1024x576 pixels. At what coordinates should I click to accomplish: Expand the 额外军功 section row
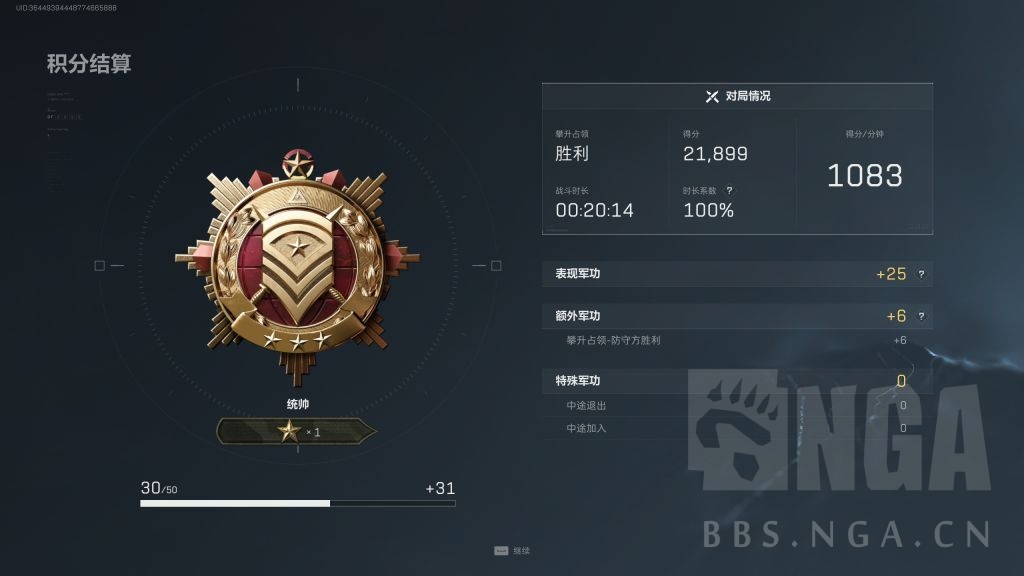[737, 316]
